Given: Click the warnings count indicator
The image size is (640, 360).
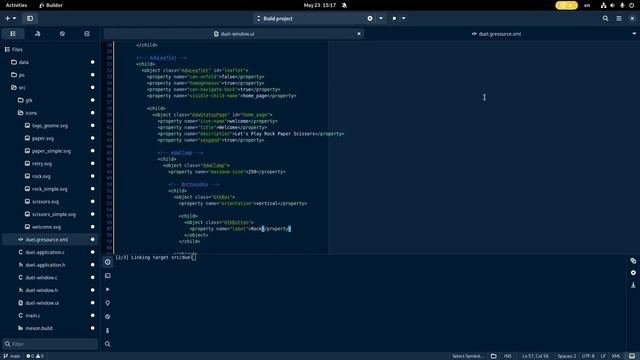Looking at the screenshot, I should [40, 356].
